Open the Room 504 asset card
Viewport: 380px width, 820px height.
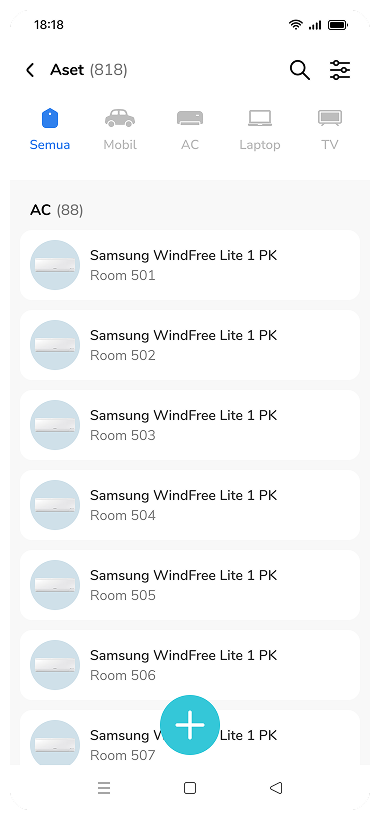pyautogui.click(x=190, y=505)
